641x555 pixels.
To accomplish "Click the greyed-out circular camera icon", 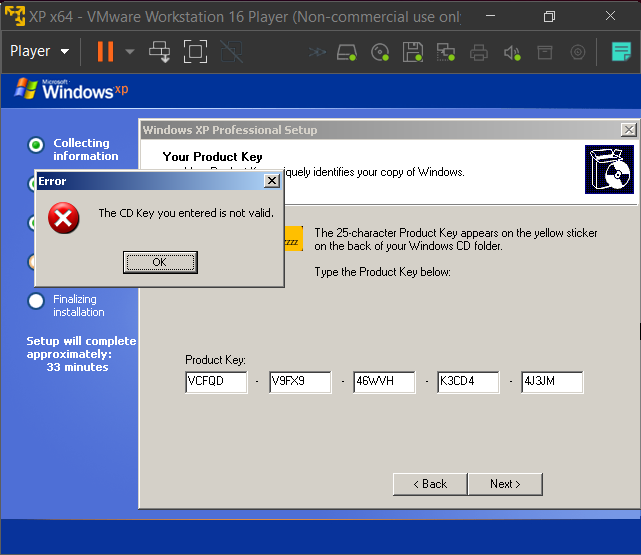I will pyautogui.click(x=578, y=52).
